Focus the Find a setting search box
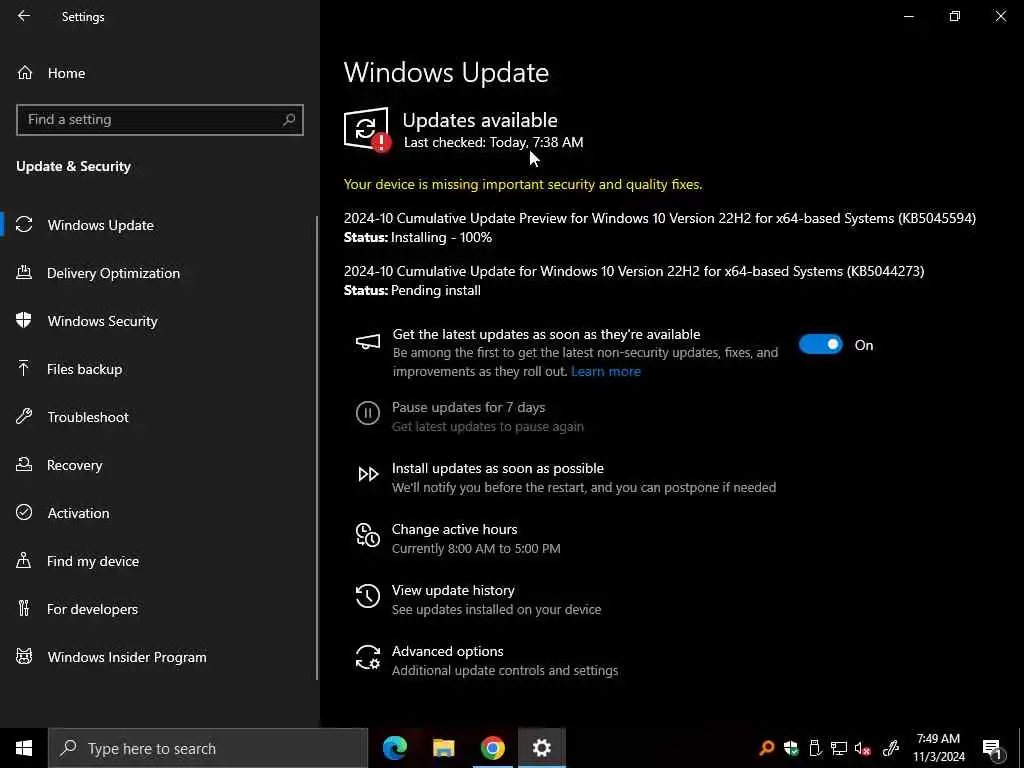The image size is (1024, 768). [x=160, y=120]
